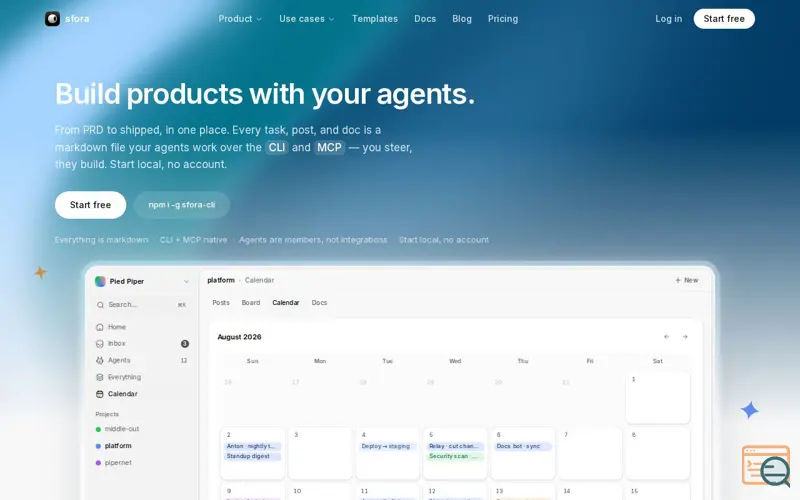Image resolution: width=800 pixels, height=500 pixels.
Task: Click the Log in link
Action: [668, 19]
